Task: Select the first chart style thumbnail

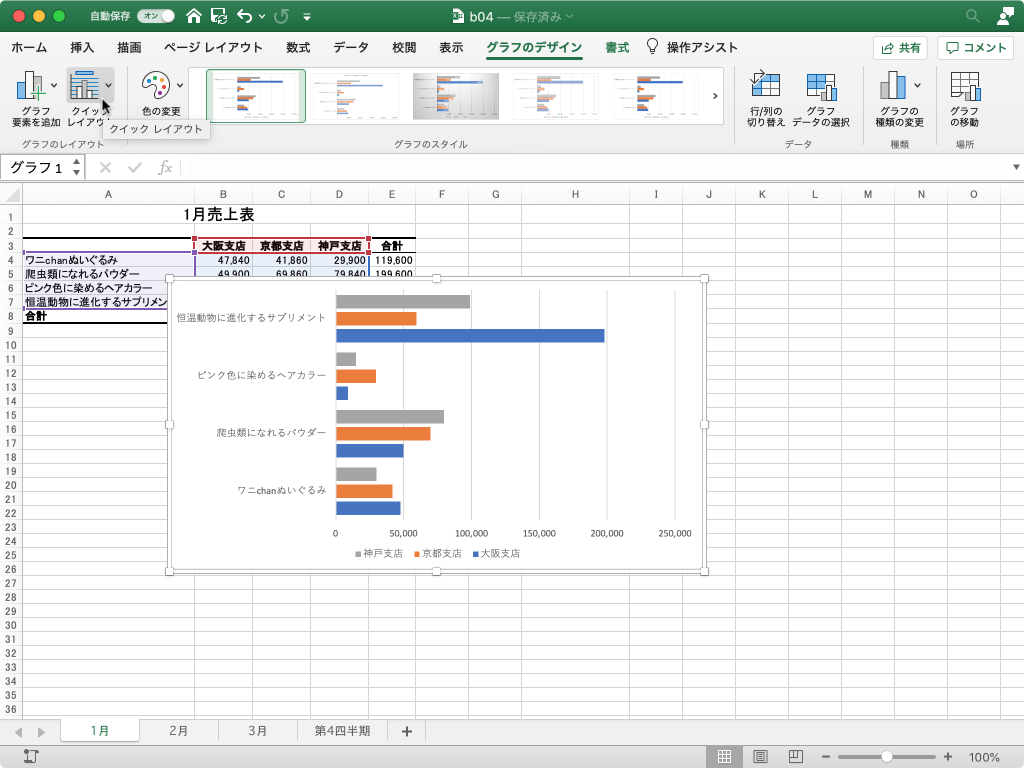Action: [x=256, y=96]
